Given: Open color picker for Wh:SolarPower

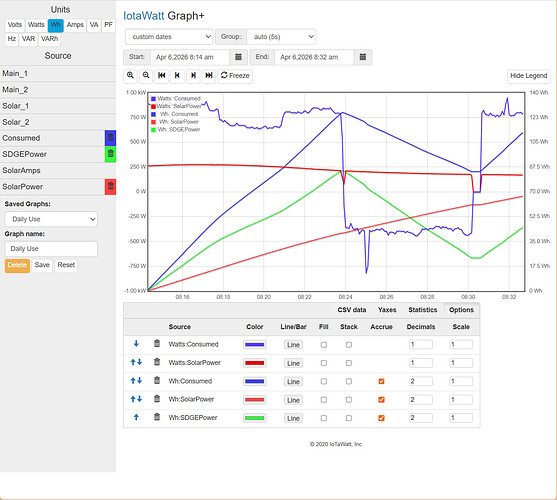Looking at the screenshot, I should tap(254, 400).
